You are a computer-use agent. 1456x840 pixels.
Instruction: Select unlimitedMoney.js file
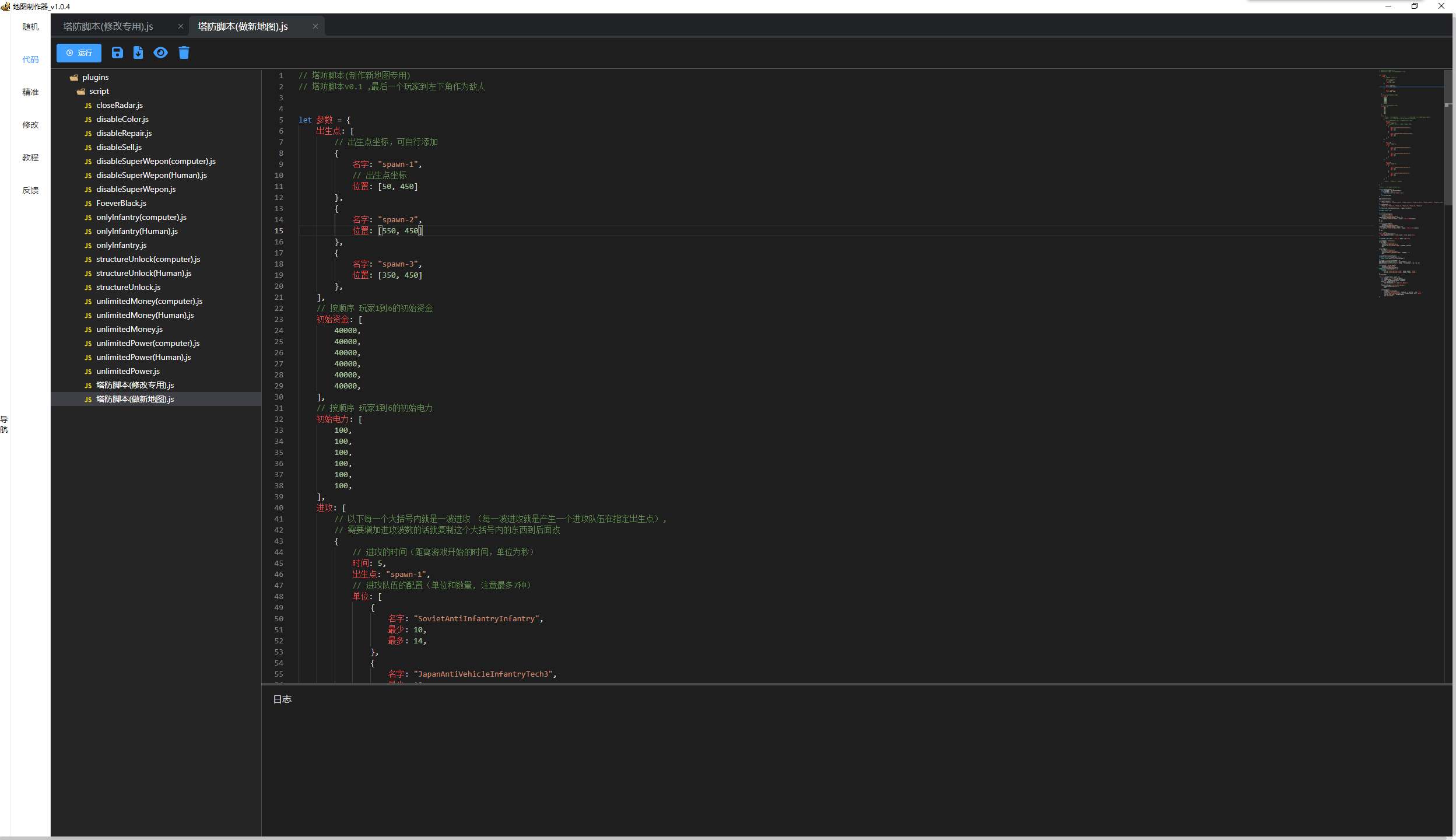tap(129, 329)
